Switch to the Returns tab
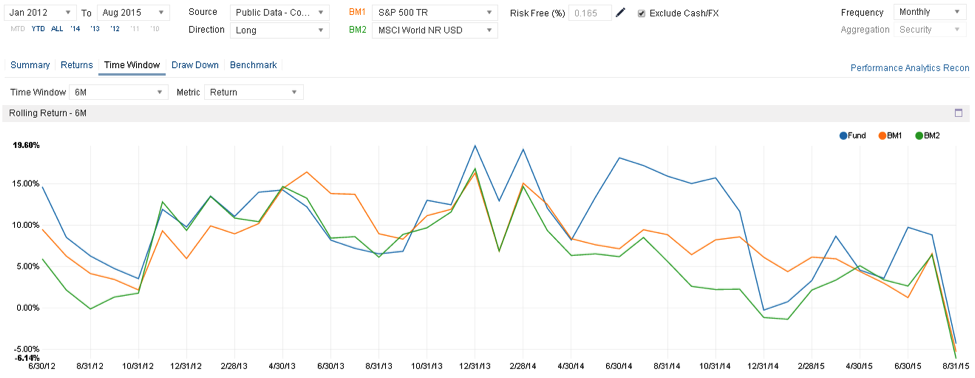Viewport: 975px width, 378px height. click(x=76, y=65)
